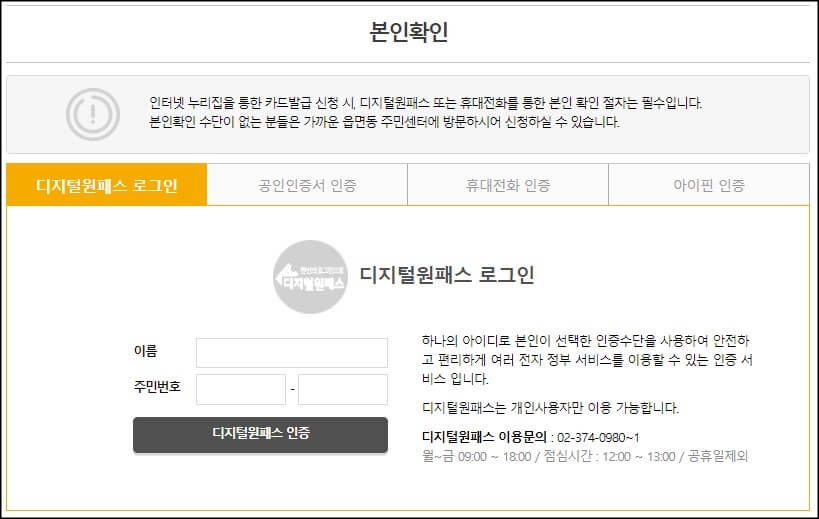The height and width of the screenshot is (519, 819).
Task: Click the 디지털원패스 이용문의 label
Action: [x=484, y=437]
